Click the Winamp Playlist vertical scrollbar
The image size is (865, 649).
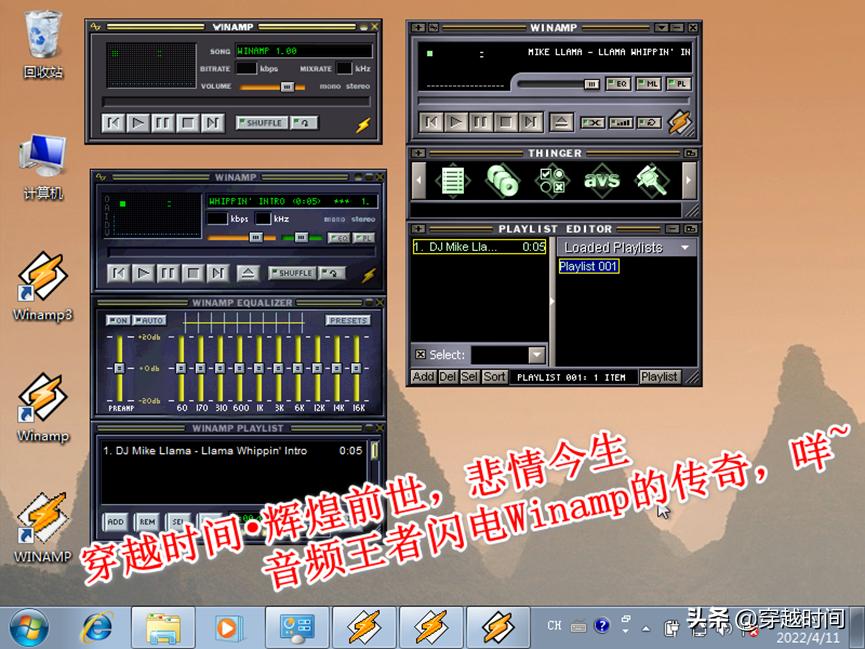[x=375, y=450]
